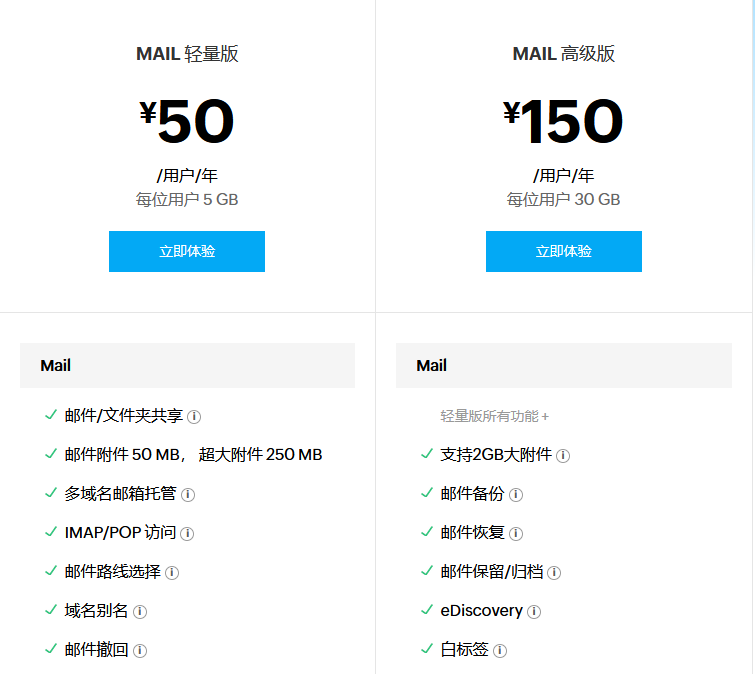Image resolution: width=755 pixels, height=674 pixels.
Task: Click 立即体验 button for MAIL 高级版
Action: [x=564, y=251]
